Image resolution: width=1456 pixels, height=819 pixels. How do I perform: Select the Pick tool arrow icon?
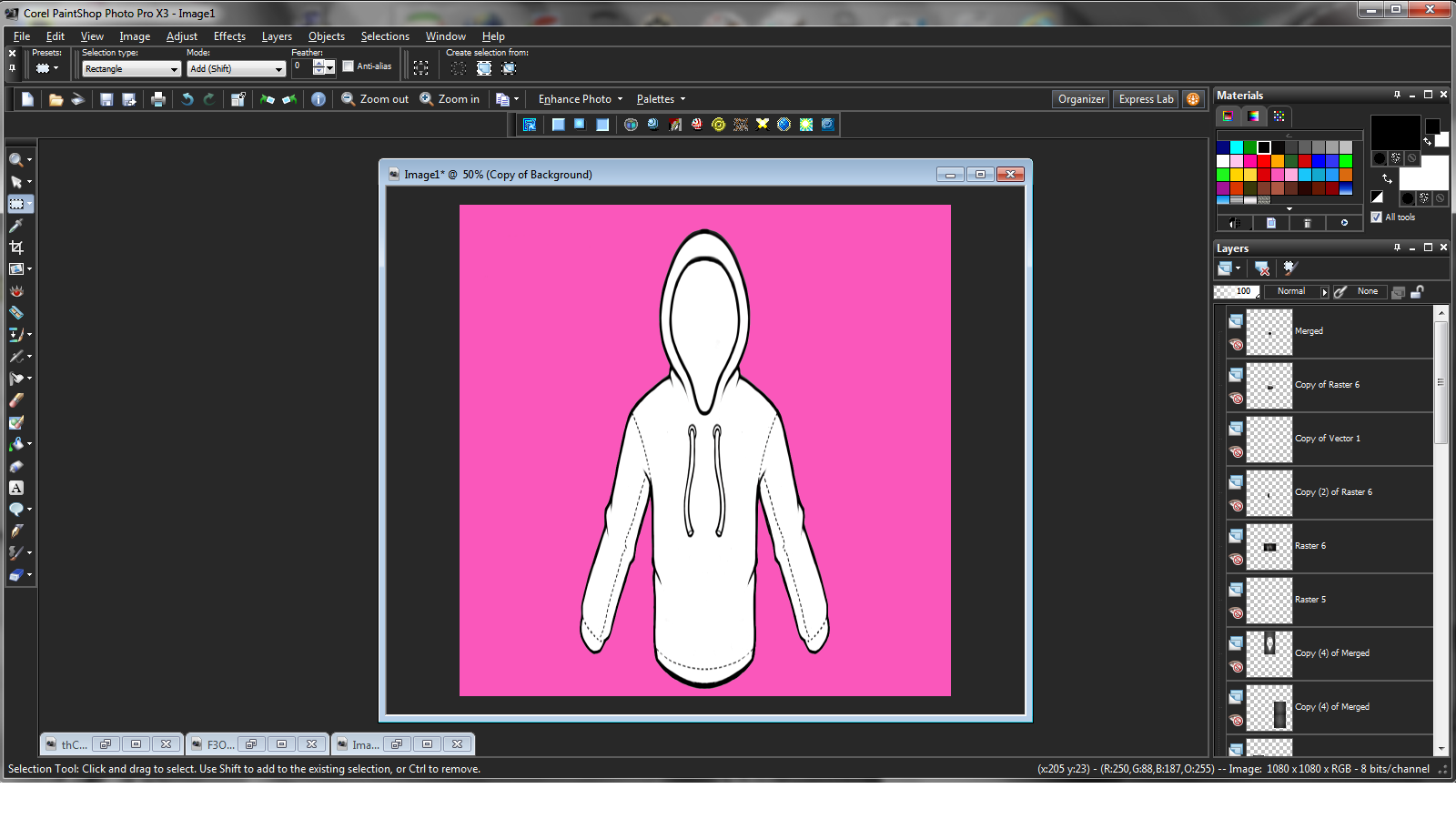pyautogui.click(x=16, y=182)
